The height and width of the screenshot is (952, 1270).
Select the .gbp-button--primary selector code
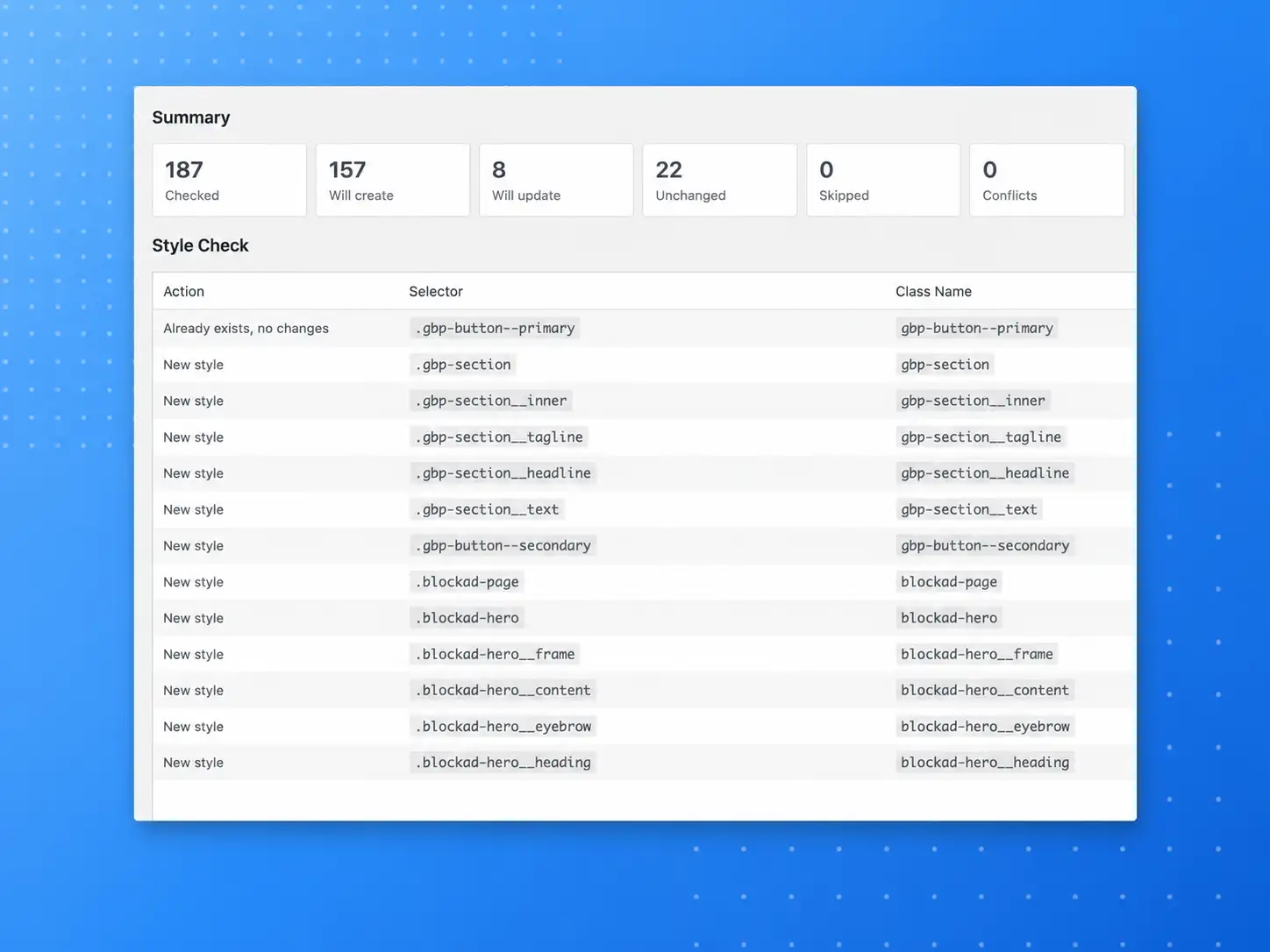(x=495, y=328)
